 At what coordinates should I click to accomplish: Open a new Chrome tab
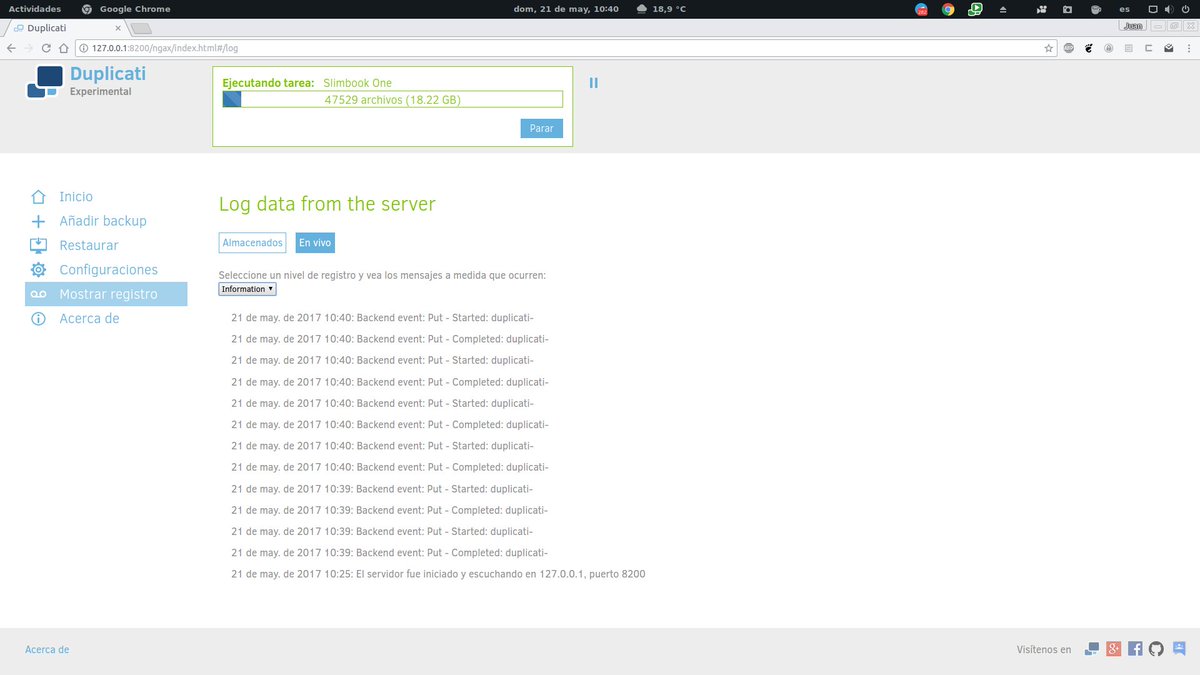pos(141,28)
